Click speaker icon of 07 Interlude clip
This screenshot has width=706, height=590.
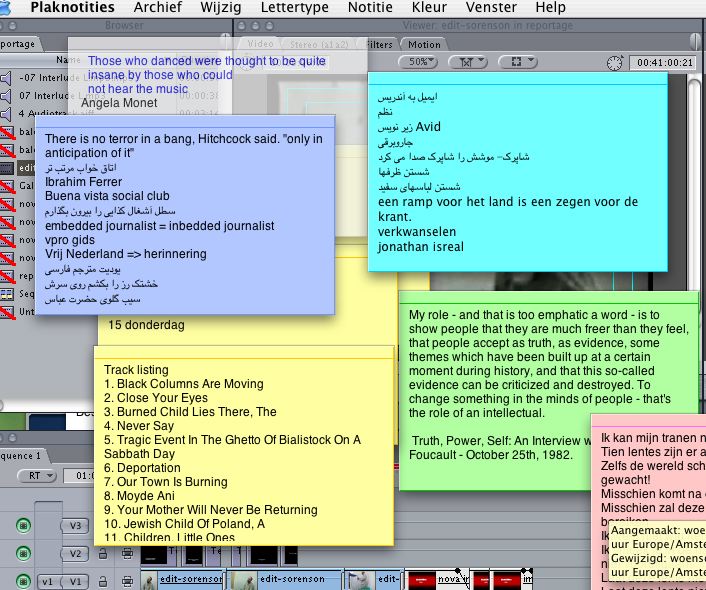(6, 96)
